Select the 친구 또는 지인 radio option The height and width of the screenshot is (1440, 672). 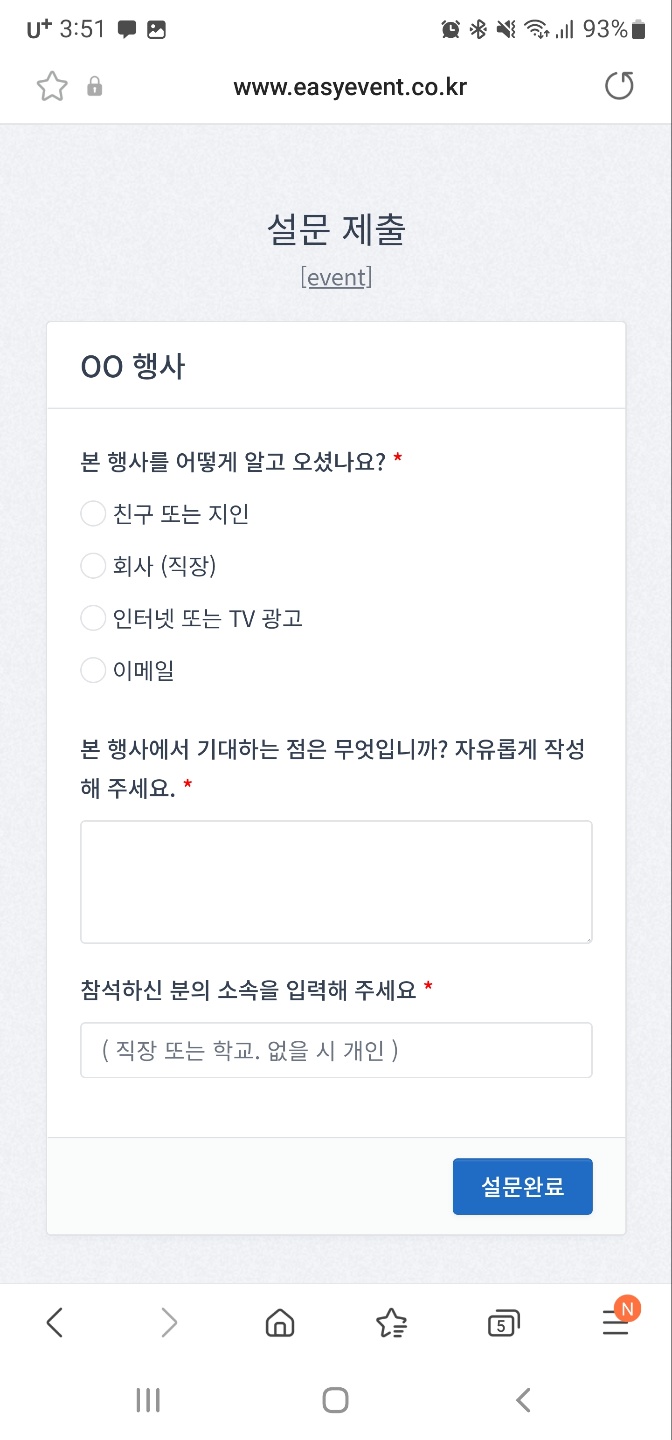93,514
